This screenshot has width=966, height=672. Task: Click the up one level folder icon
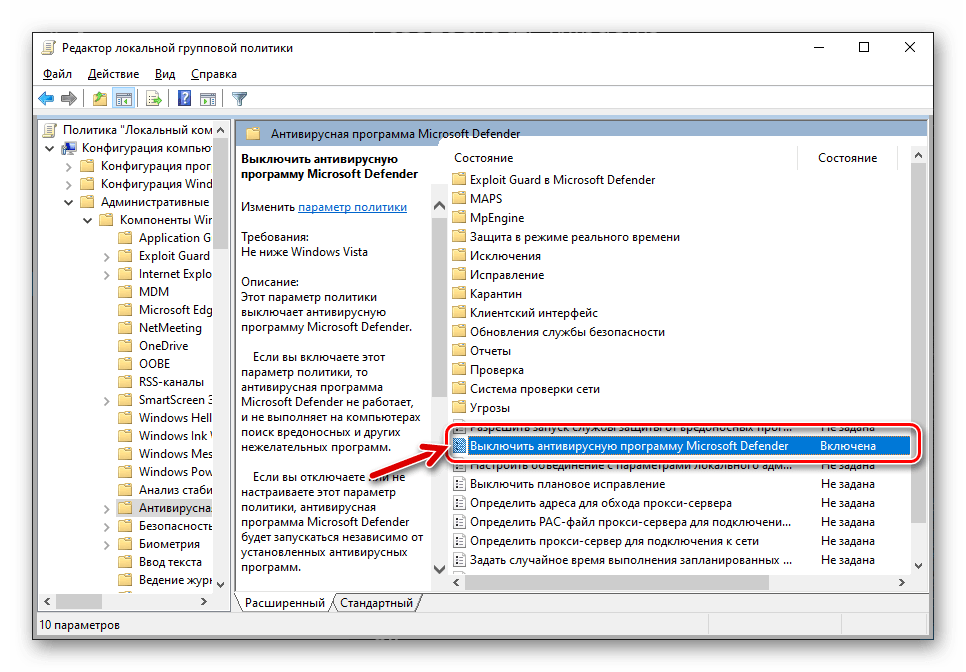(99, 99)
